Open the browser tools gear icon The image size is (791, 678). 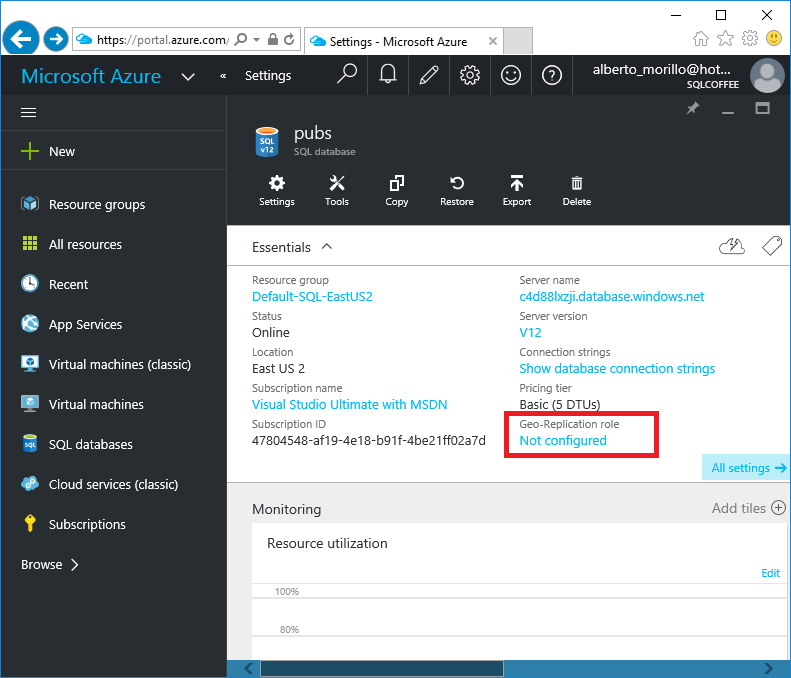pyautogui.click(x=750, y=38)
